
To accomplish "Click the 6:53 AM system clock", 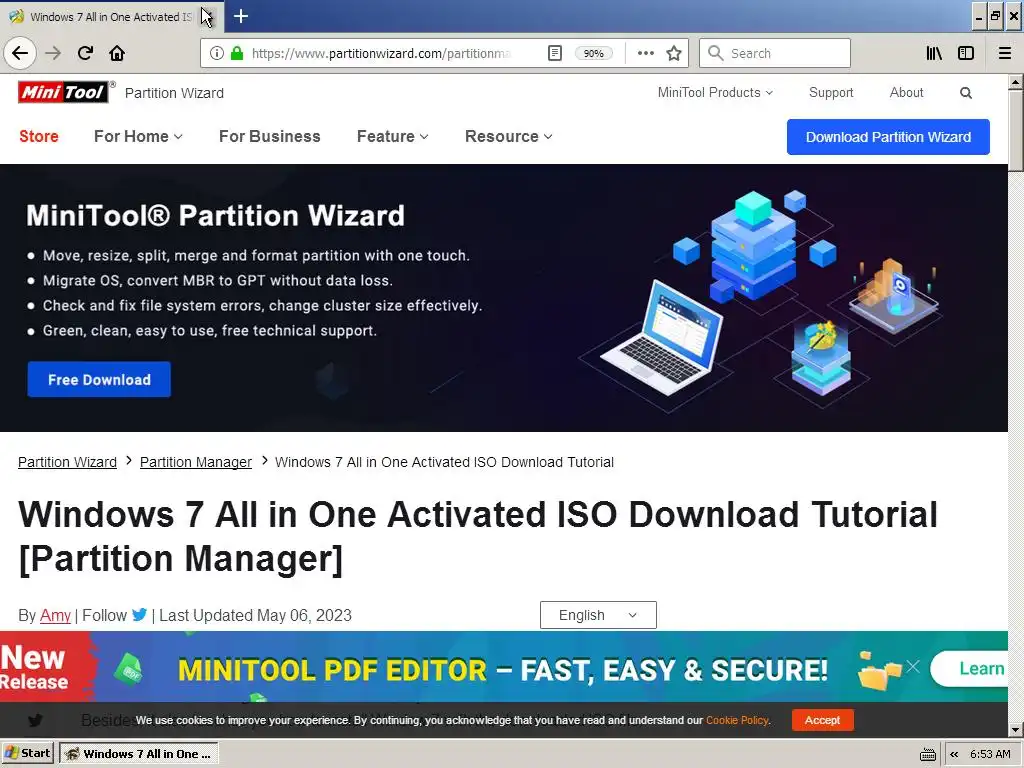I will pyautogui.click(x=989, y=754).
